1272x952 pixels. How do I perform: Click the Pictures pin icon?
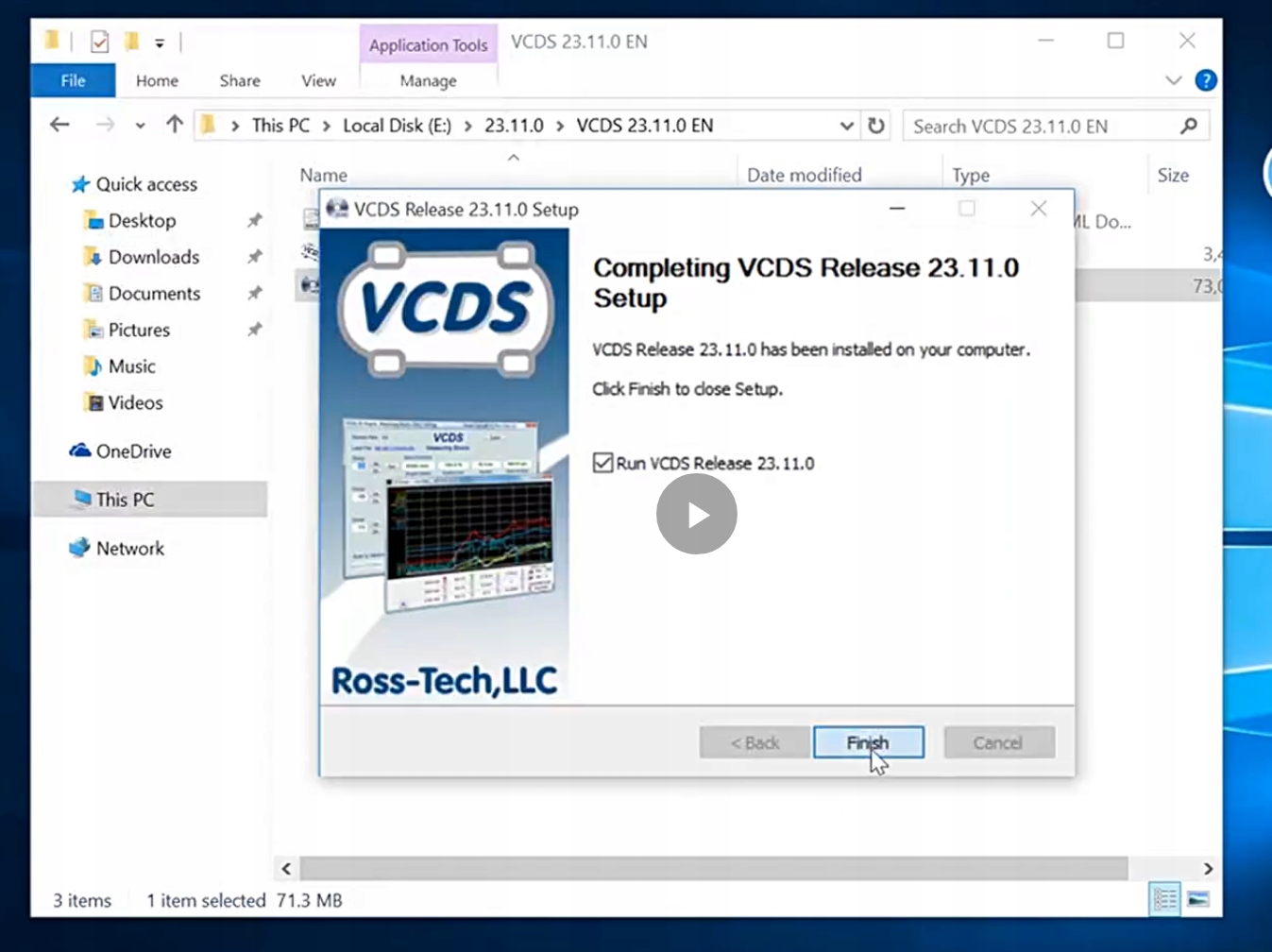254,330
